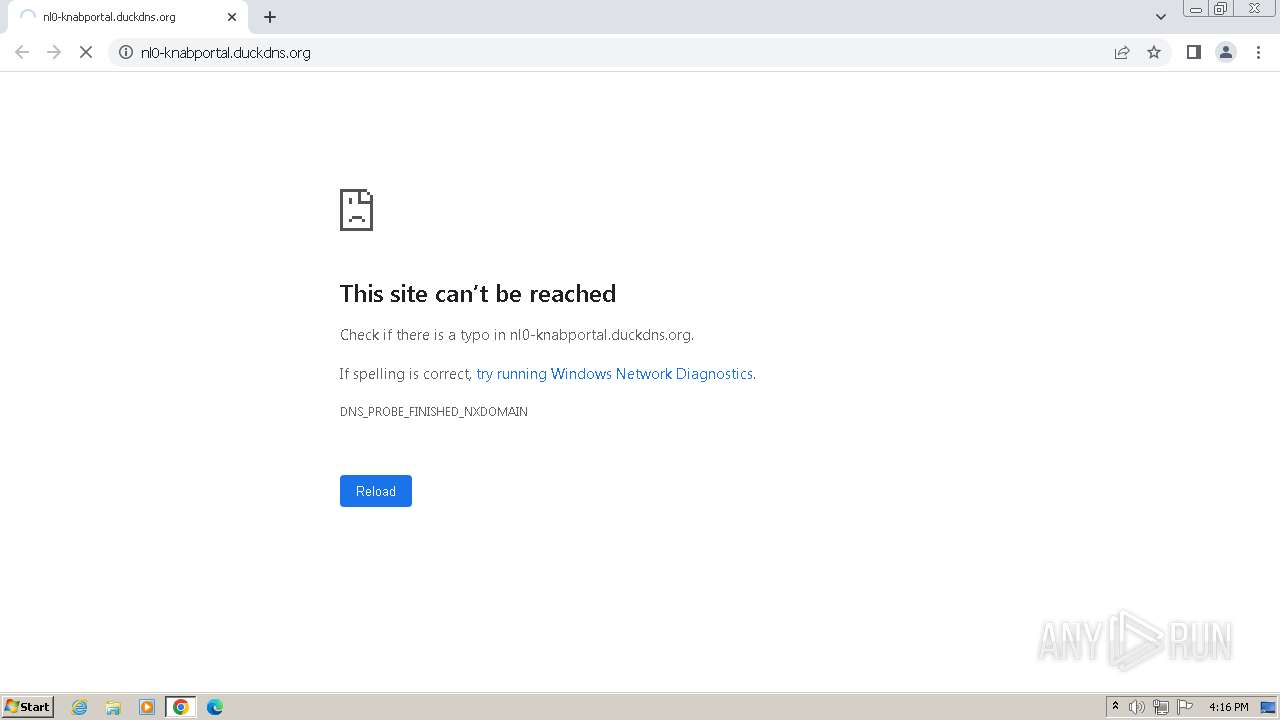Viewport: 1280px width, 720px height.
Task: Restore down the Chrome window
Action: point(1221,9)
